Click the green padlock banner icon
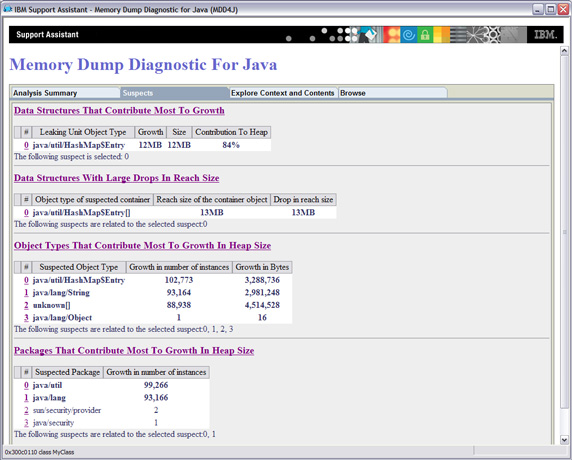This screenshot has height=460, width=572. 425,35
